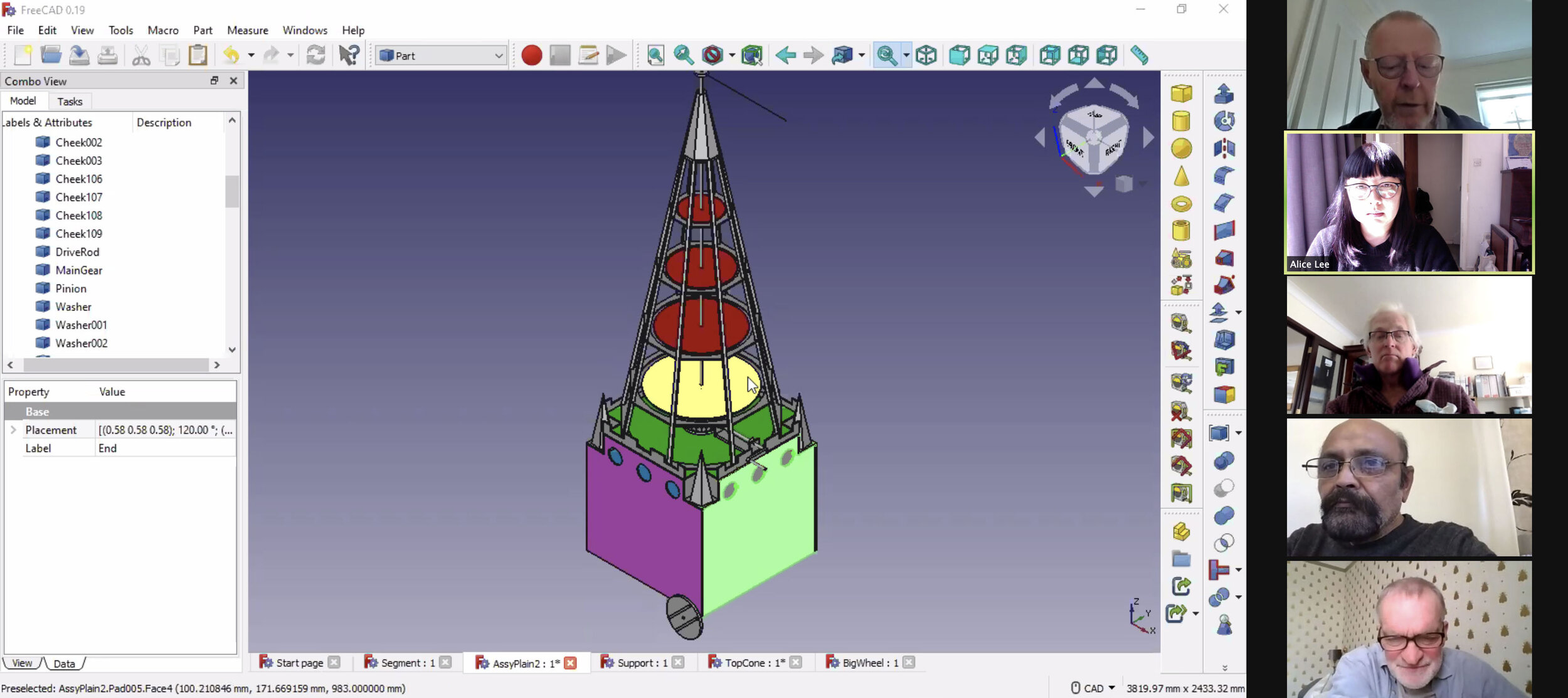Paste from clipboard icon

pos(198,55)
